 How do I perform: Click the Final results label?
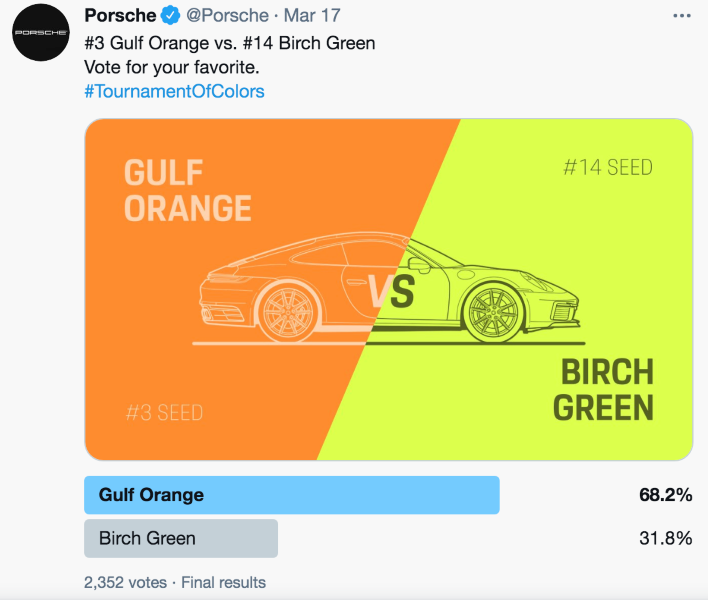[224, 582]
